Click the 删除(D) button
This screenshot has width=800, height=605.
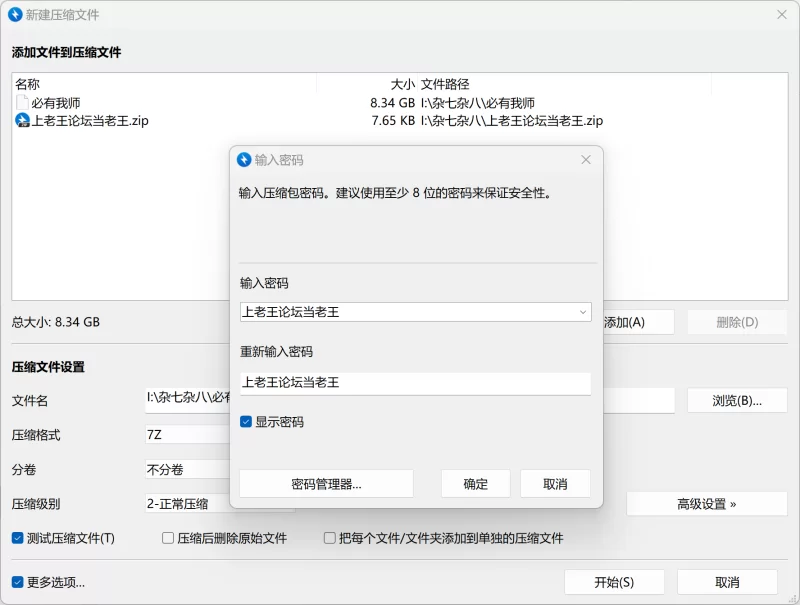tap(737, 322)
